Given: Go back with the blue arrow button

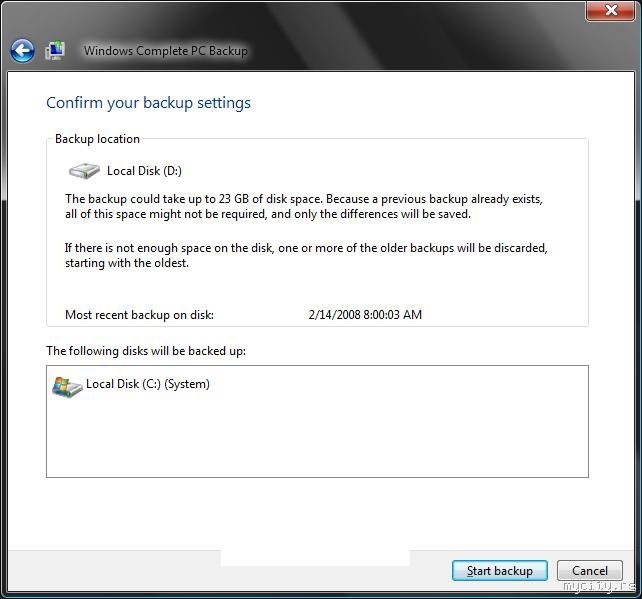Looking at the screenshot, I should point(22,51).
